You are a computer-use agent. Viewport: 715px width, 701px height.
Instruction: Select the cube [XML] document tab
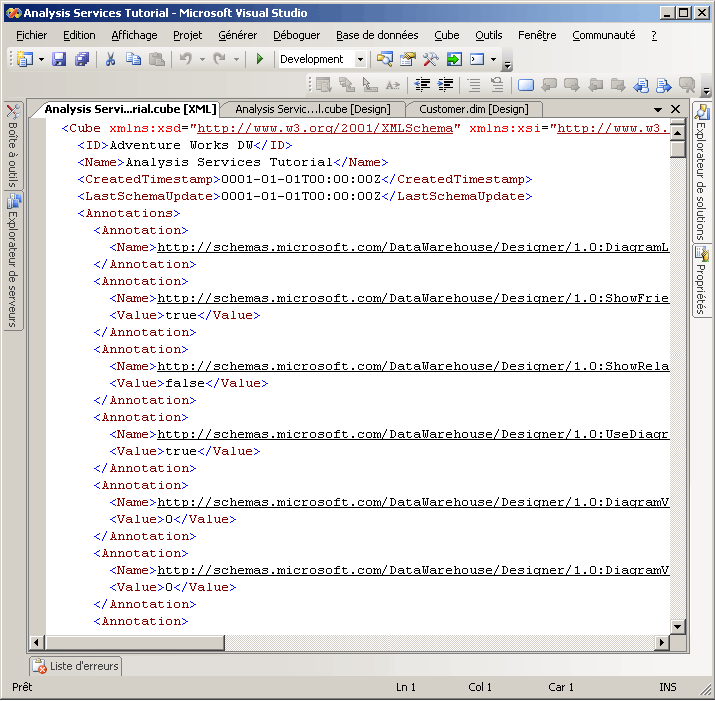tap(130, 109)
